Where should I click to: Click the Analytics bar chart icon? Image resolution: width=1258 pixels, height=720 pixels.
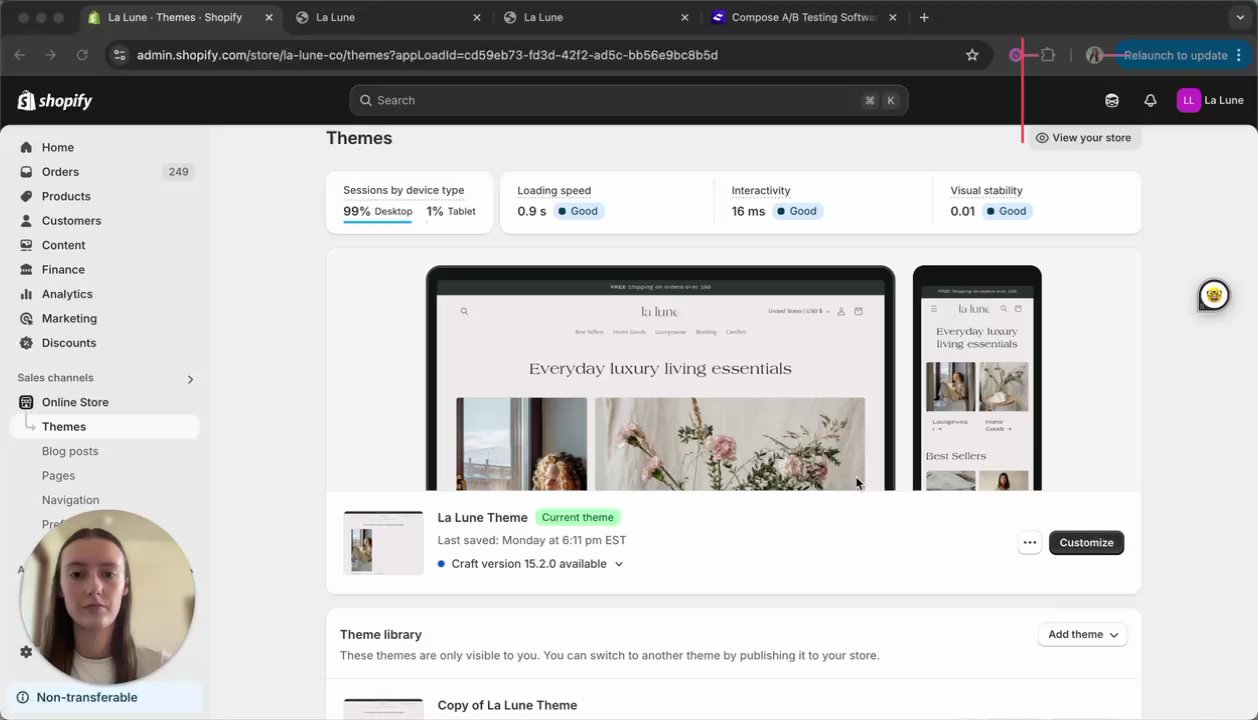(26, 294)
